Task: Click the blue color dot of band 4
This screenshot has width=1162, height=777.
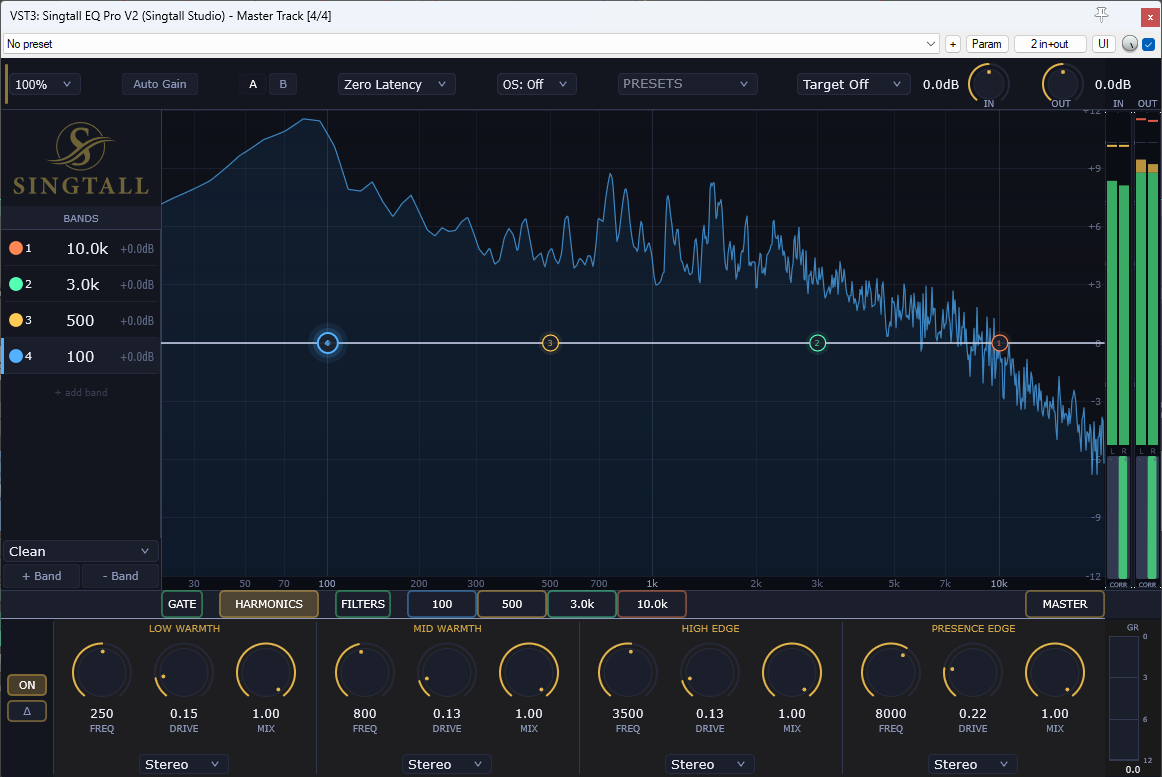Action: point(16,356)
